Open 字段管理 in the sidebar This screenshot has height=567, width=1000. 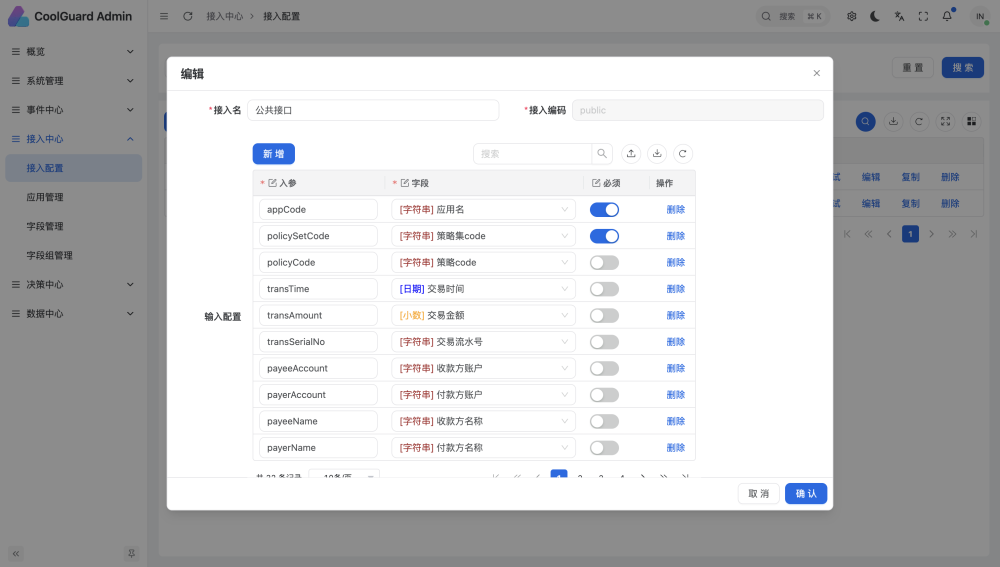point(45,226)
